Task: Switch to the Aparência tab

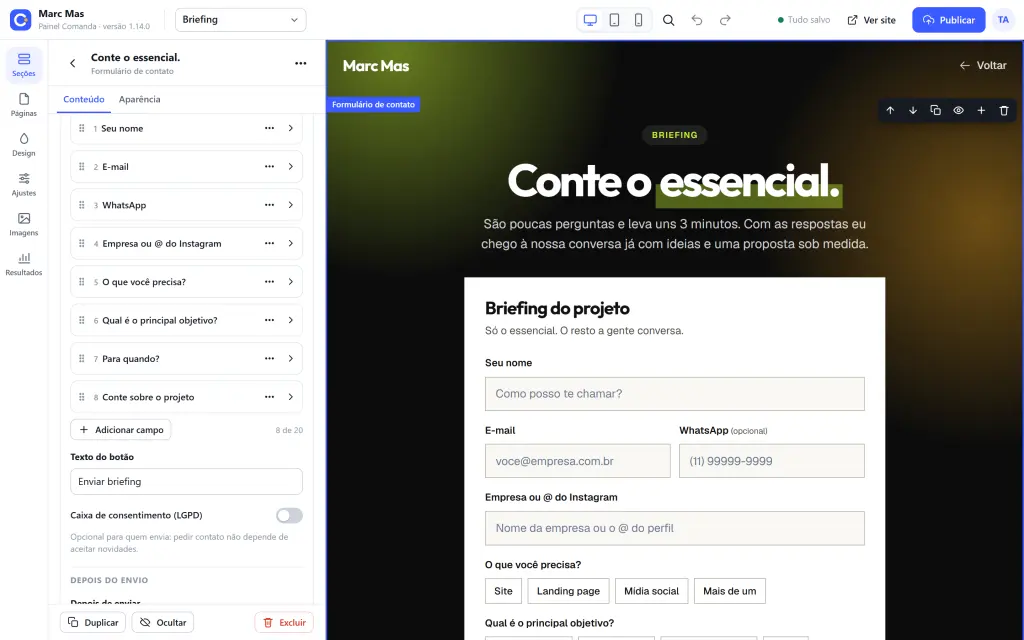Action: tap(139, 99)
